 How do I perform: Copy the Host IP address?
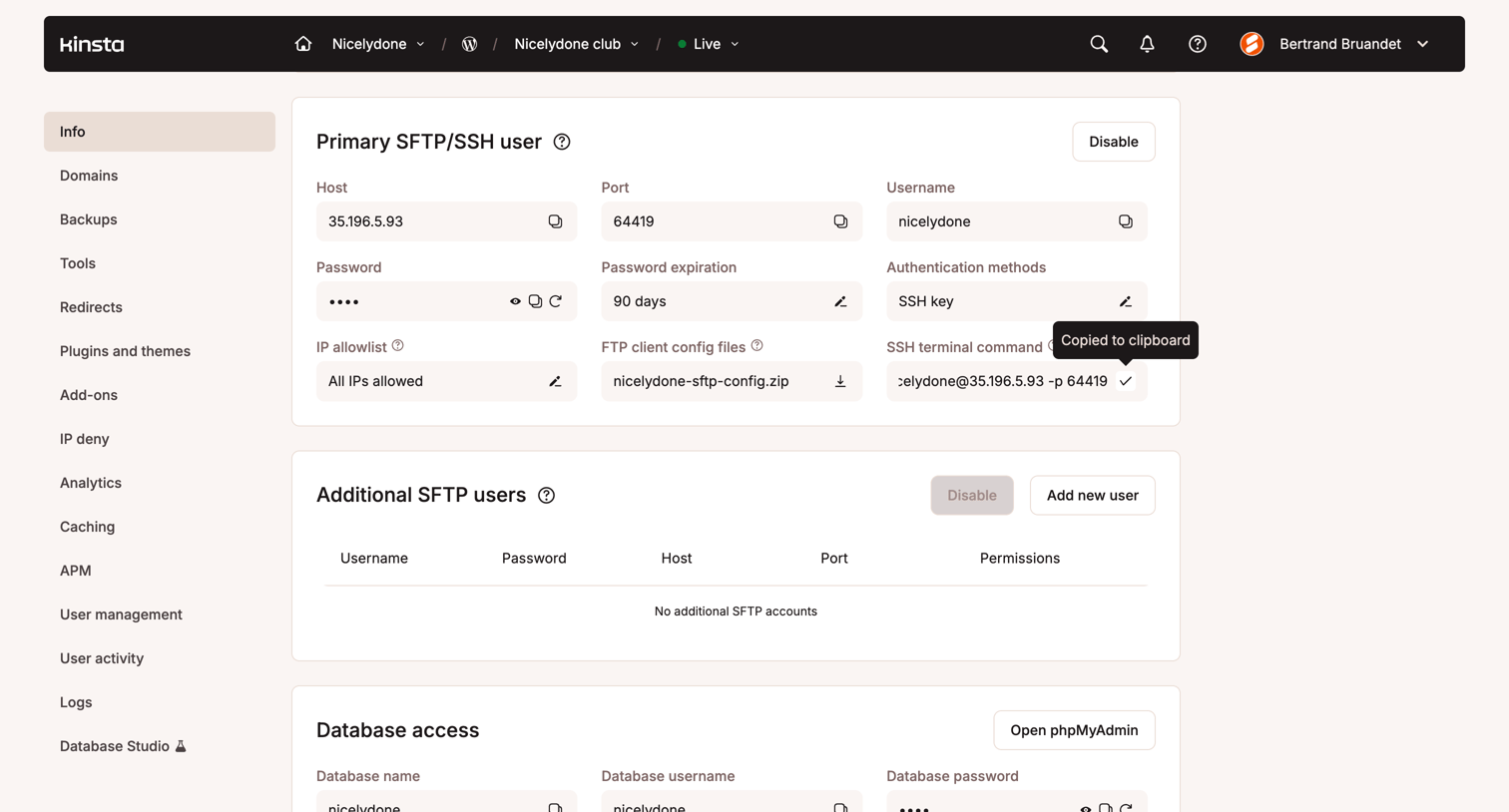point(555,221)
